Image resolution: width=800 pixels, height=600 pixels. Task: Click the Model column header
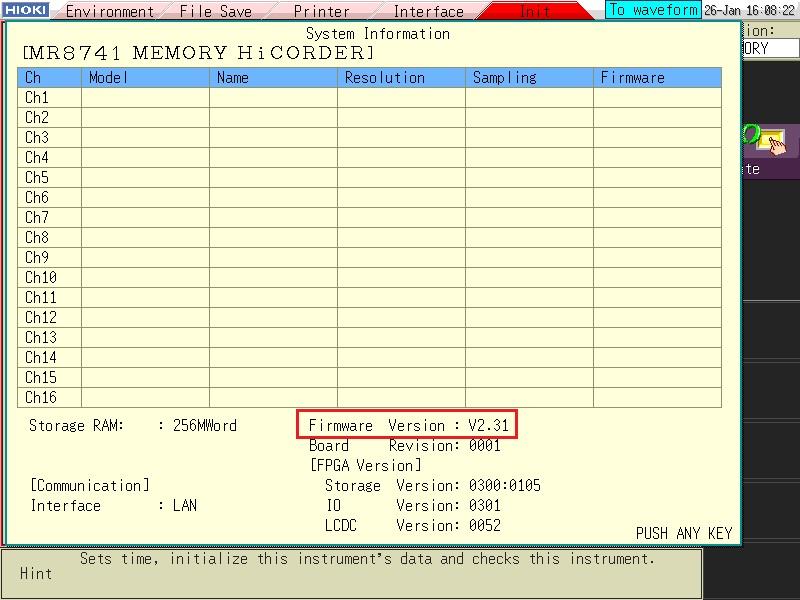coord(145,78)
